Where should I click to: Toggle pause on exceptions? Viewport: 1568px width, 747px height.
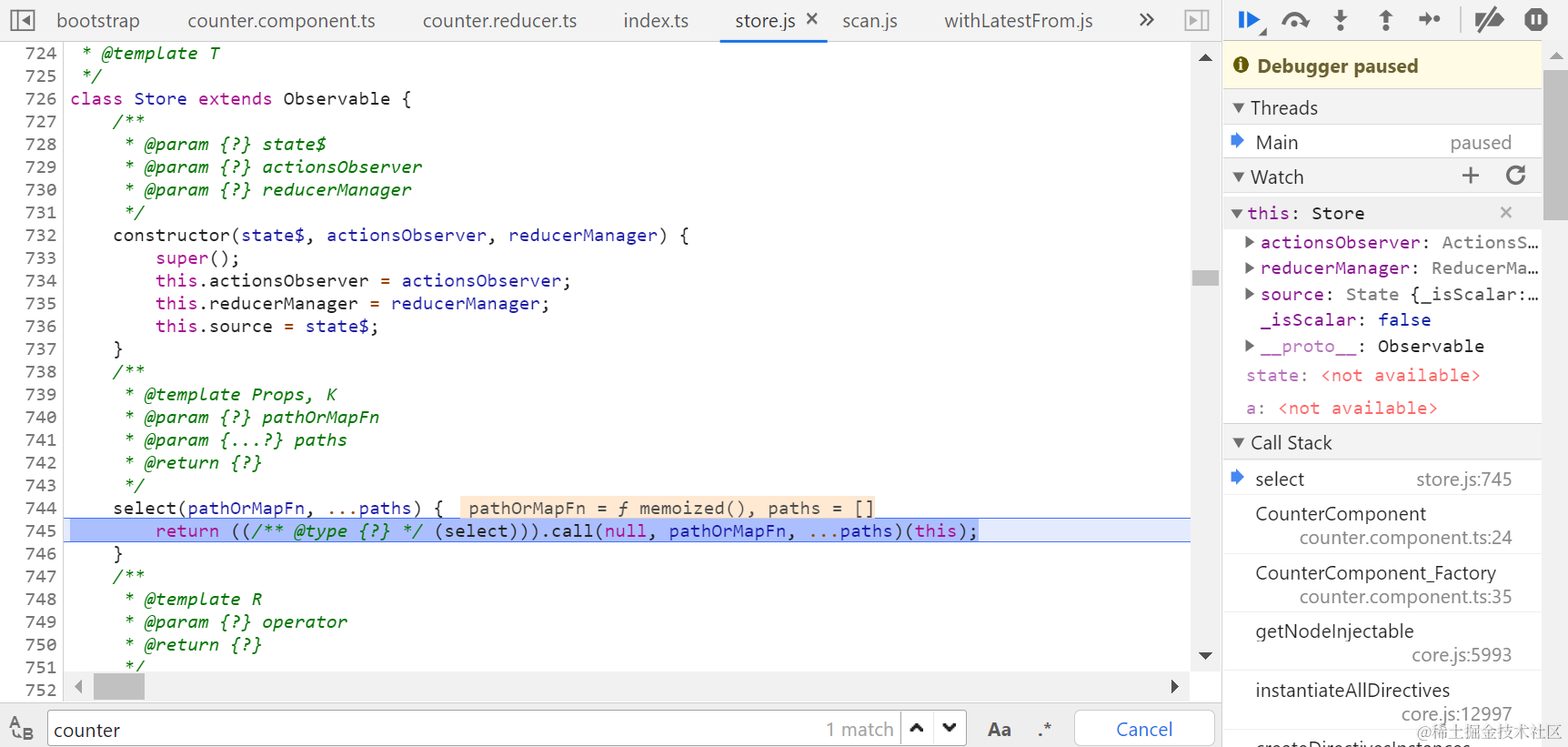pyautogui.click(x=1535, y=19)
